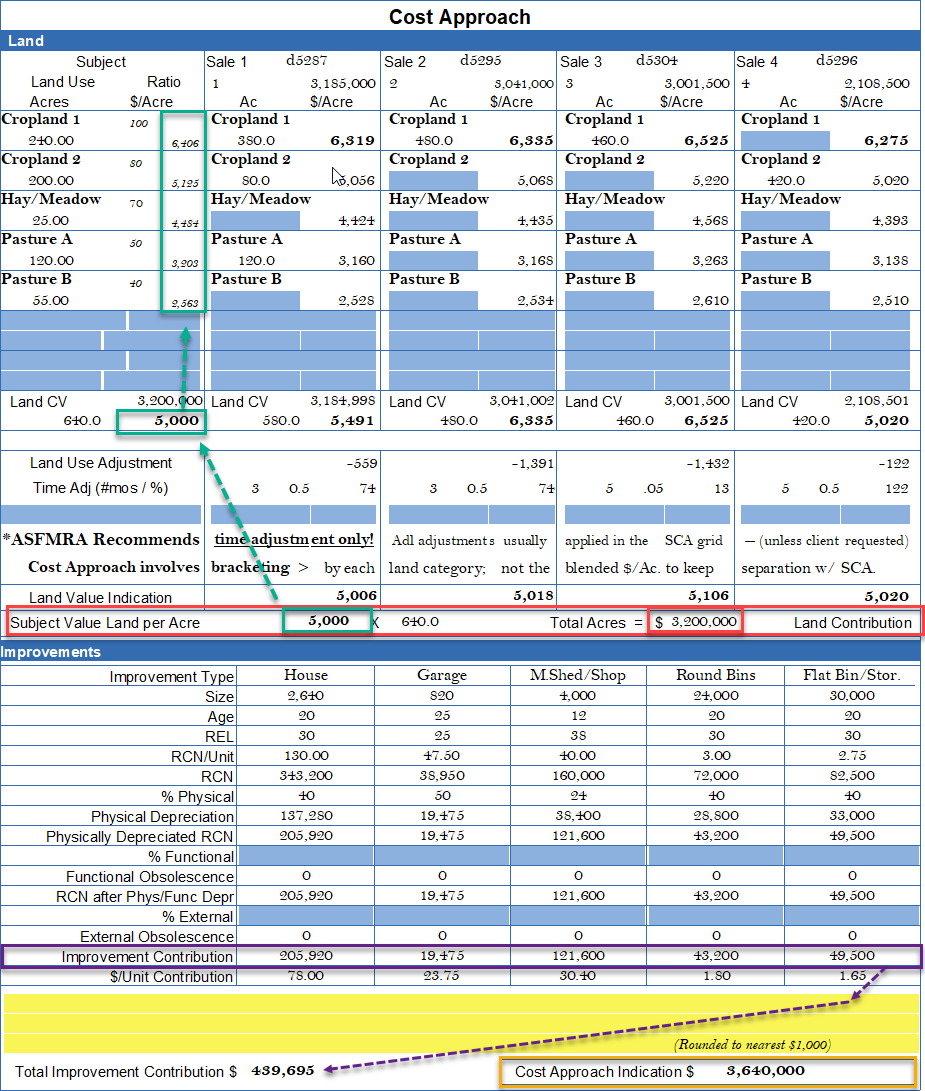This screenshot has height=1091, width=925.
Task: Select Subject Value Land per Acre 5,000
Action: [x=328, y=621]
